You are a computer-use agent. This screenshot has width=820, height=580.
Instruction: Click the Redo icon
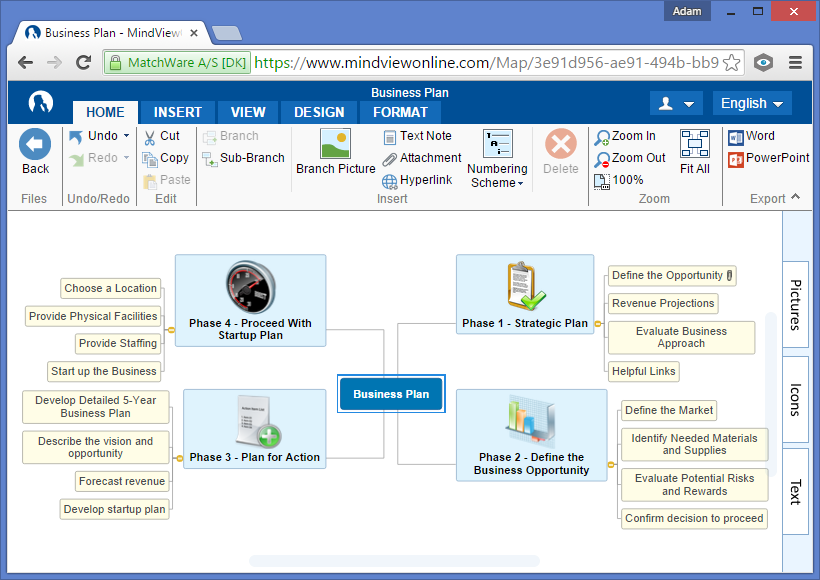(76, 158)
